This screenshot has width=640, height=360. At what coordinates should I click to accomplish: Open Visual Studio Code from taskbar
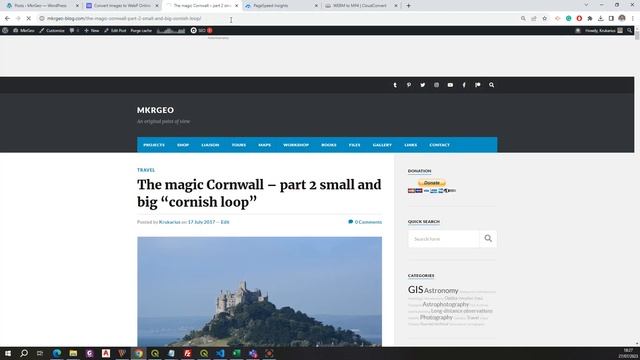(220, 353)
